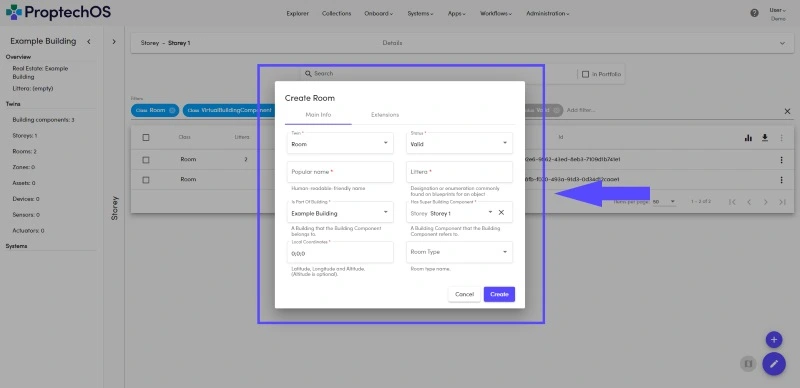This screenshot has height=388, width=800.
Task: Click the ProptechOS logo
Action: pos(58,12)
